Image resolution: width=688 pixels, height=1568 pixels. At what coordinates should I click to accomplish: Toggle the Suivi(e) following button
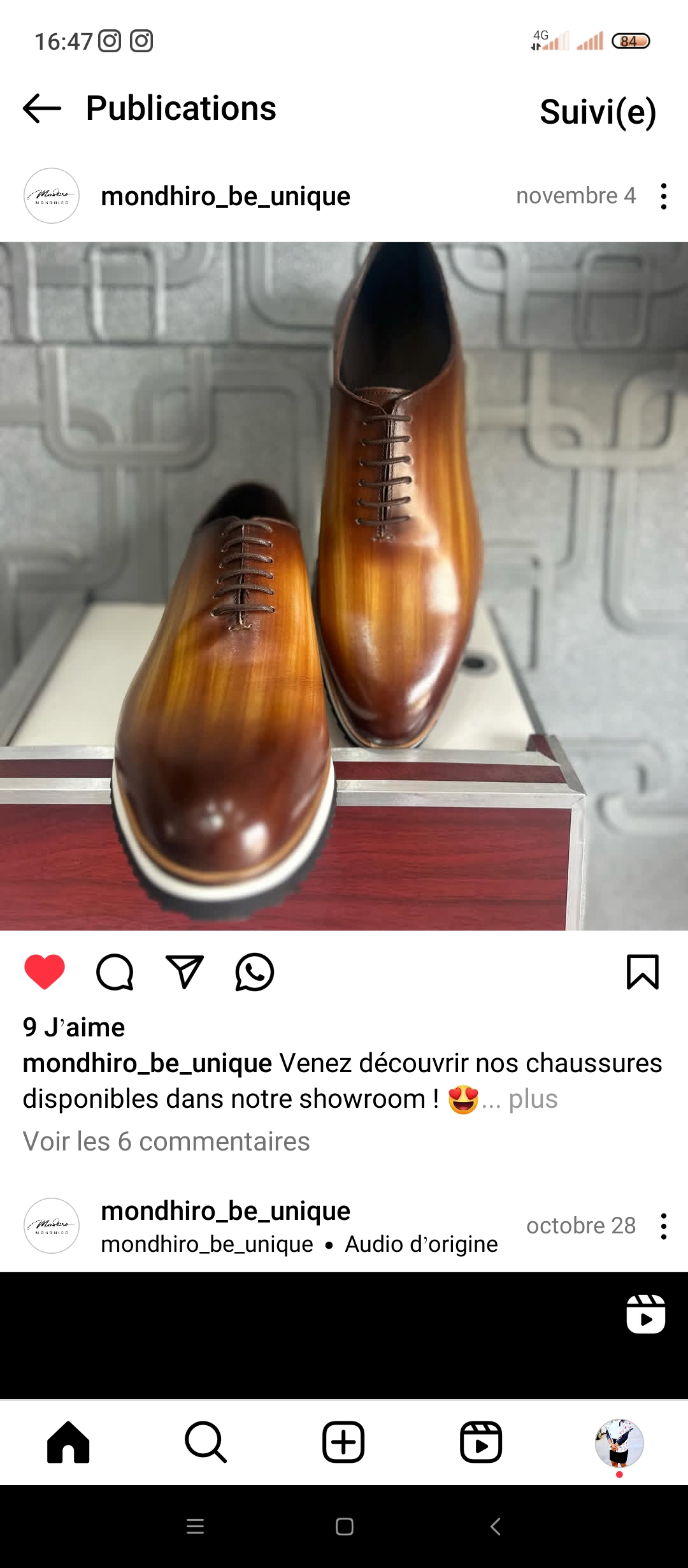598,112
